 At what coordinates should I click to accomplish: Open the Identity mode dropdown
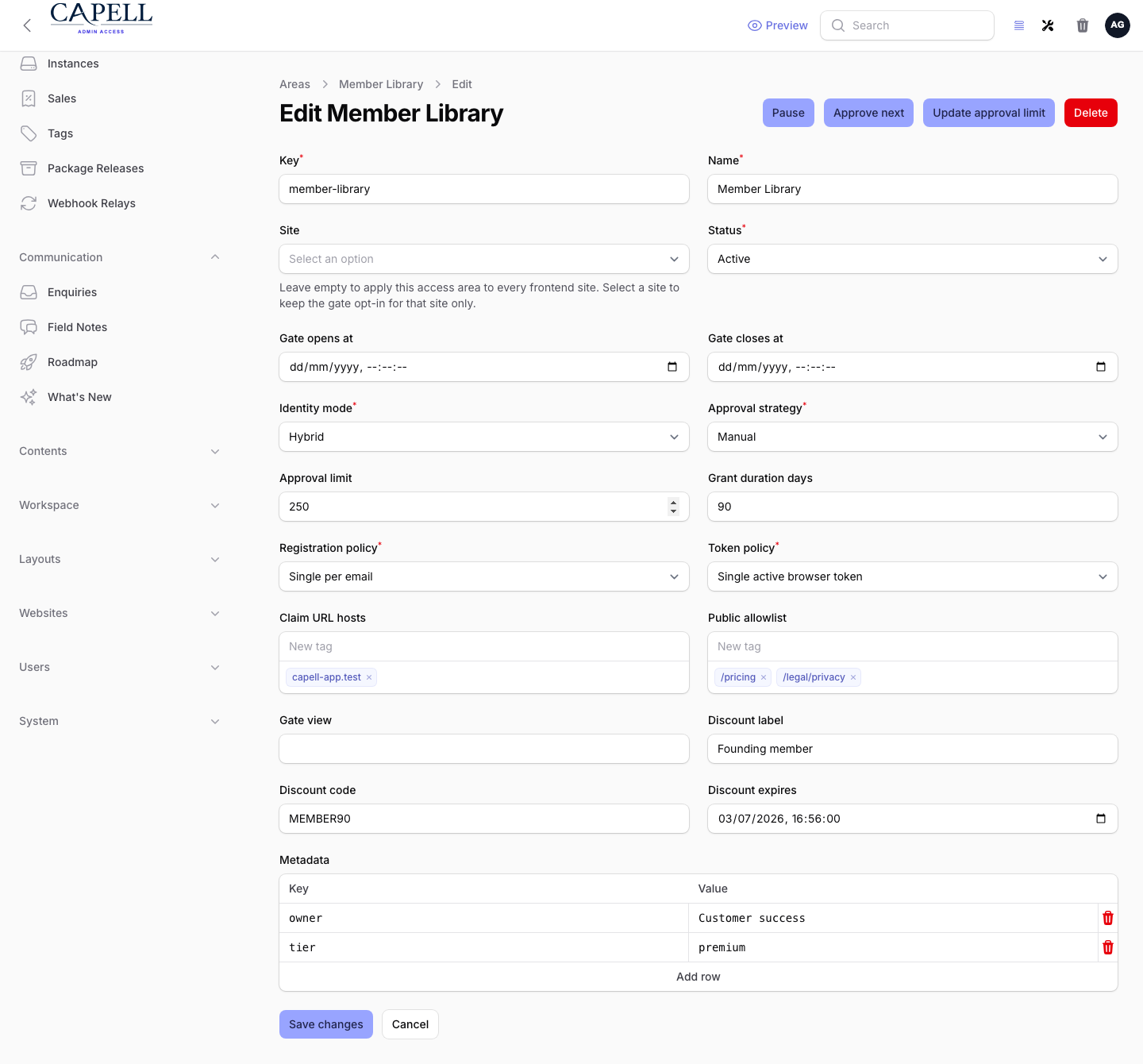pos(484,437)
